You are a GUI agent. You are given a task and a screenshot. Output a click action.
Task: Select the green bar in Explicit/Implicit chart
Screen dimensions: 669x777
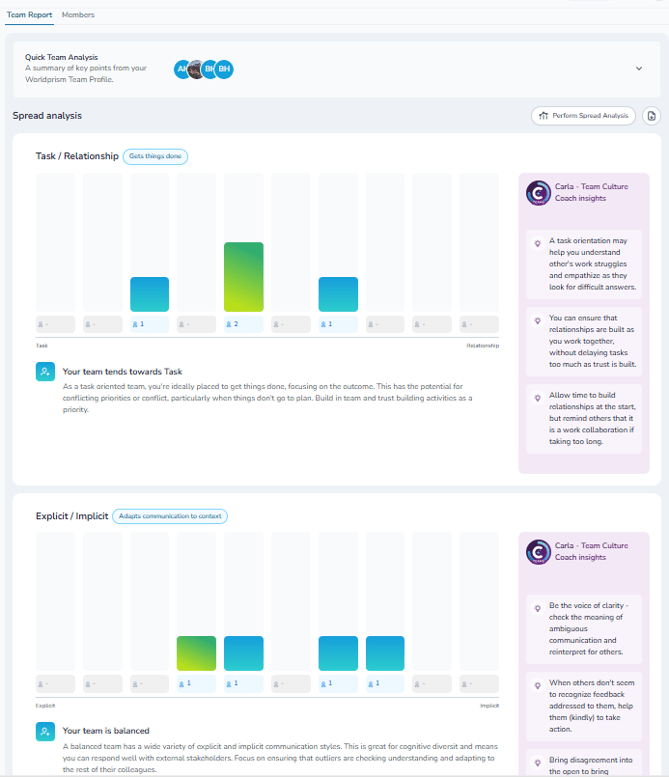[196, 653]
